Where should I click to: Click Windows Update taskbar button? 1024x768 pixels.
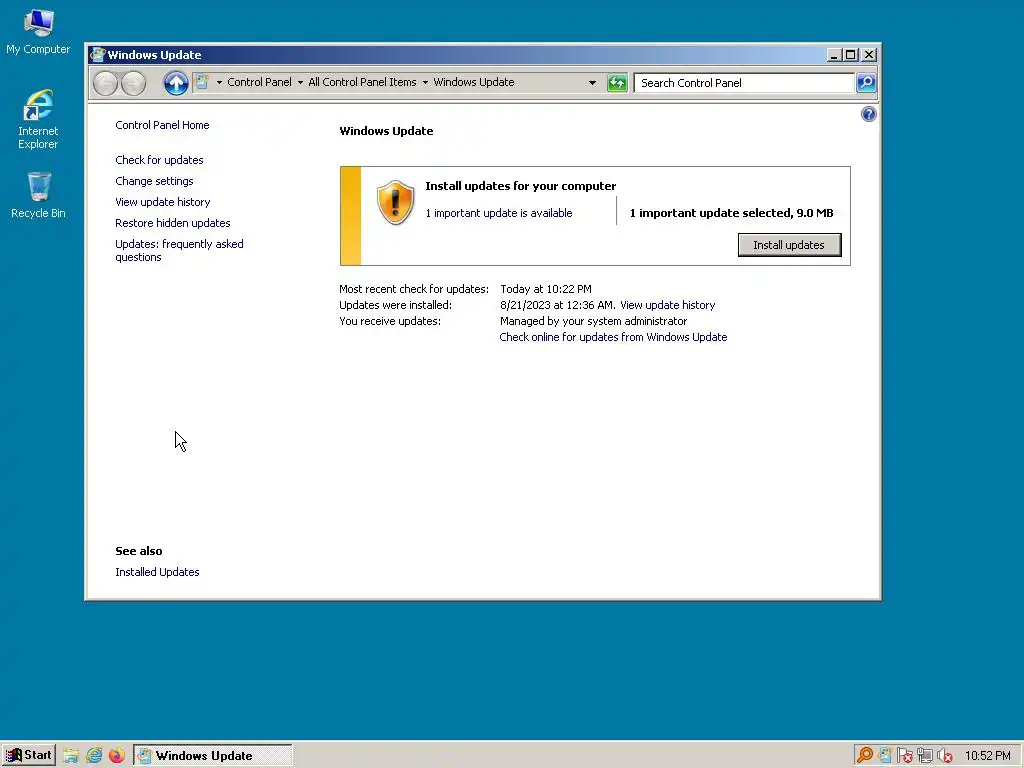coord(213,756)
